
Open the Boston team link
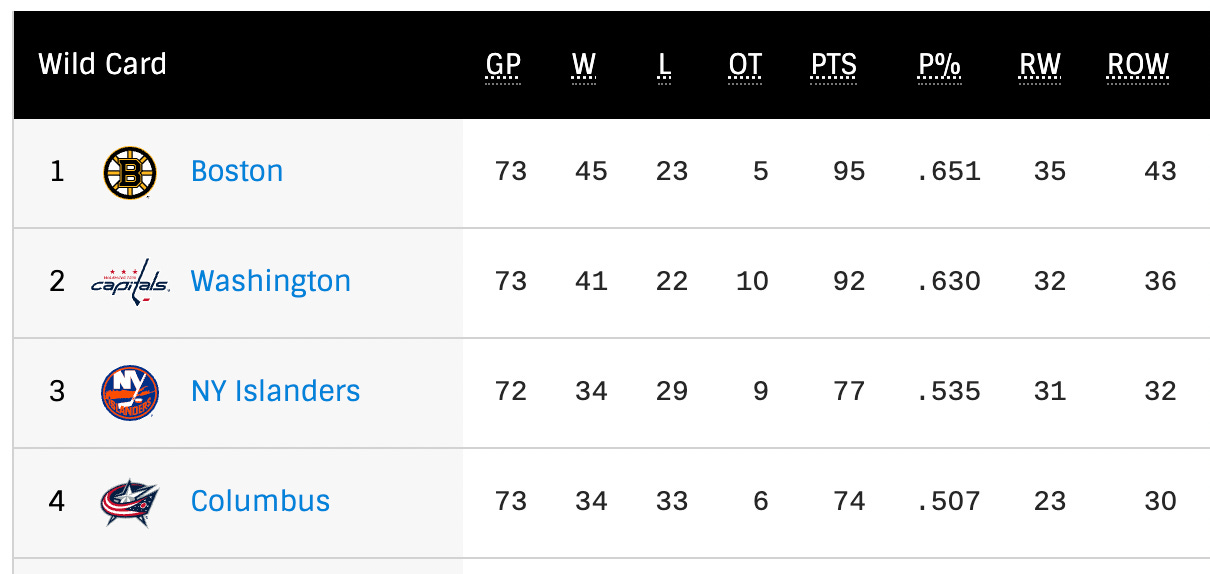(237, 171)
